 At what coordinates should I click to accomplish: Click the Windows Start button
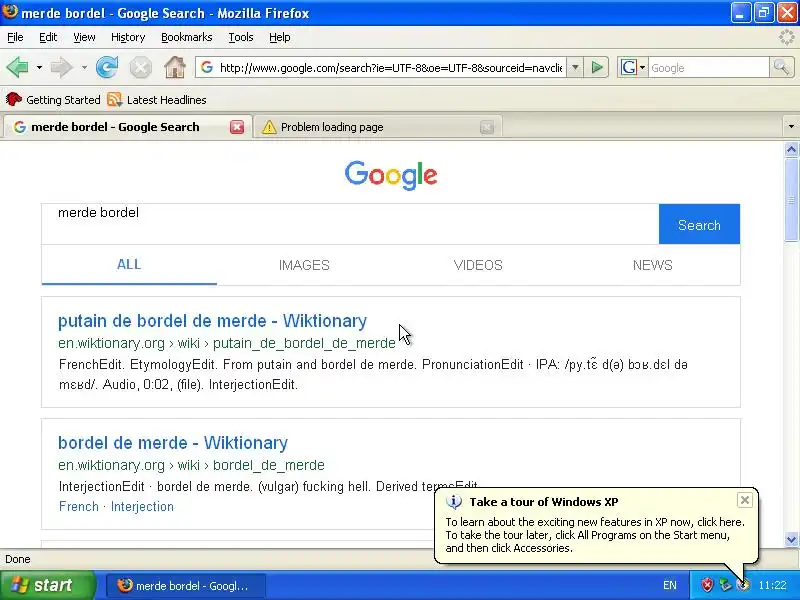pos(48,585)
